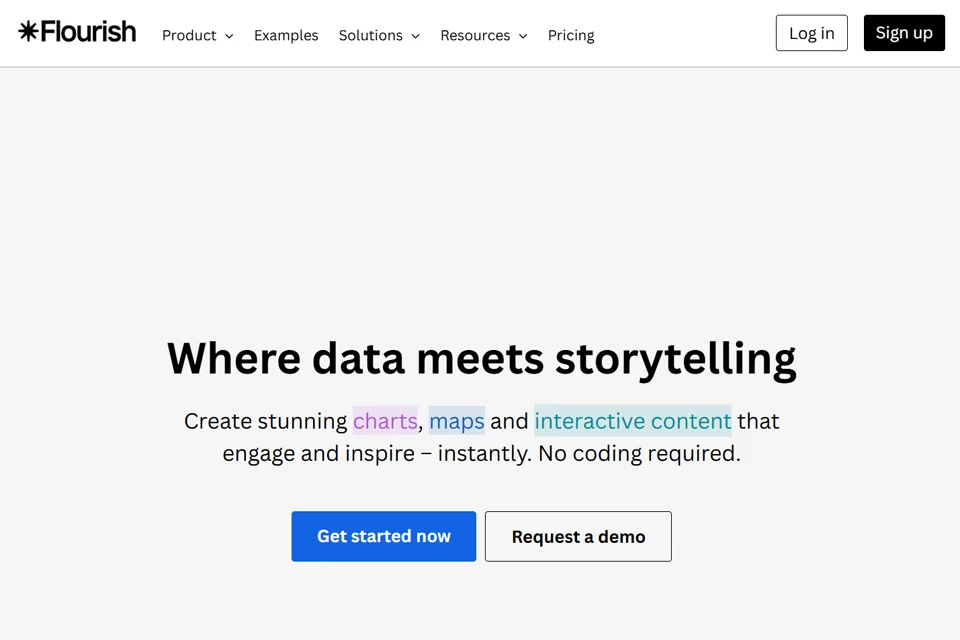Select the blue highlighted word maps
The image size is (960, 640).
pos(457,421)
